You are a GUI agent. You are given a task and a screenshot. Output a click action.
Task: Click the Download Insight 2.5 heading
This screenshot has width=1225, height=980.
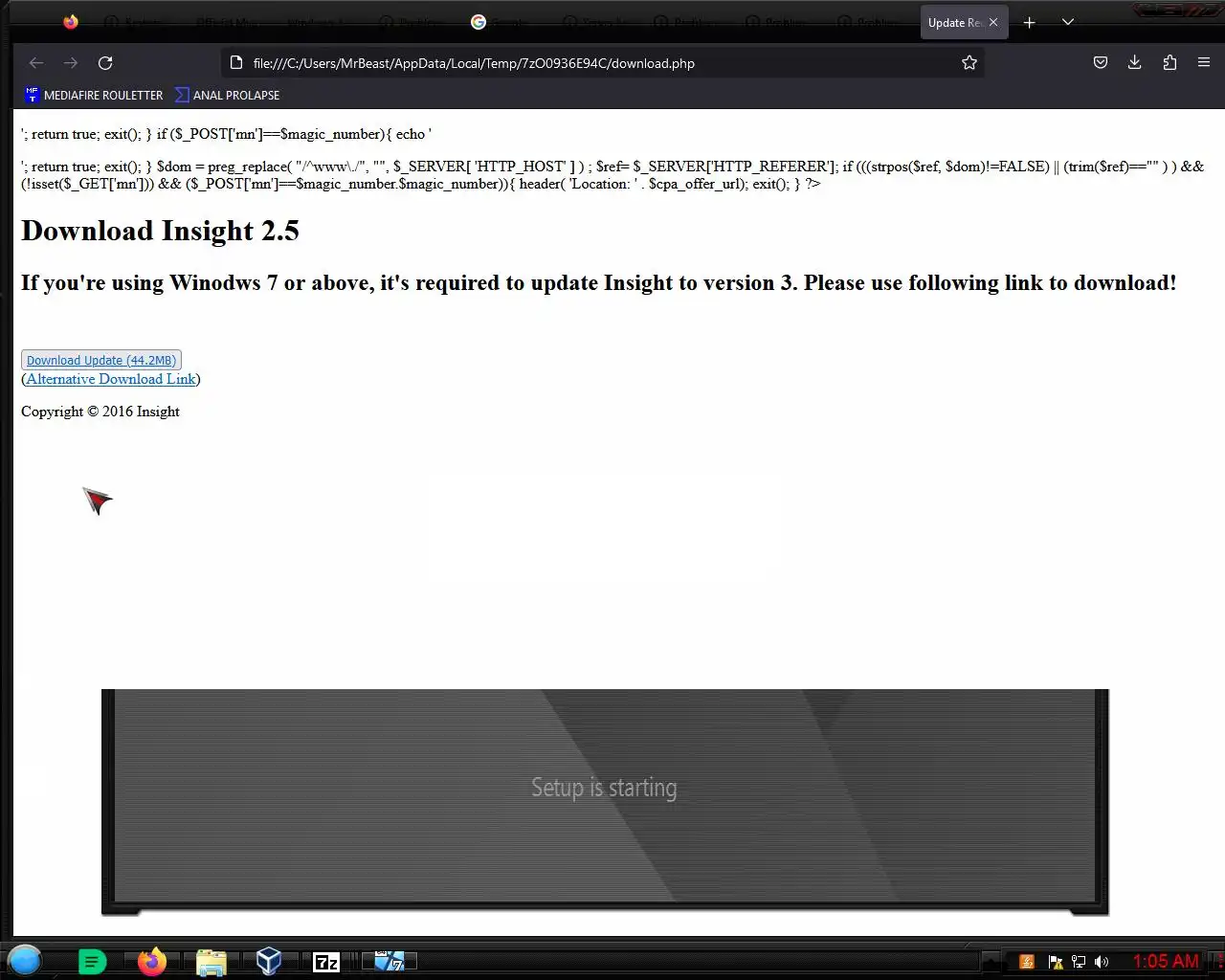160,231
